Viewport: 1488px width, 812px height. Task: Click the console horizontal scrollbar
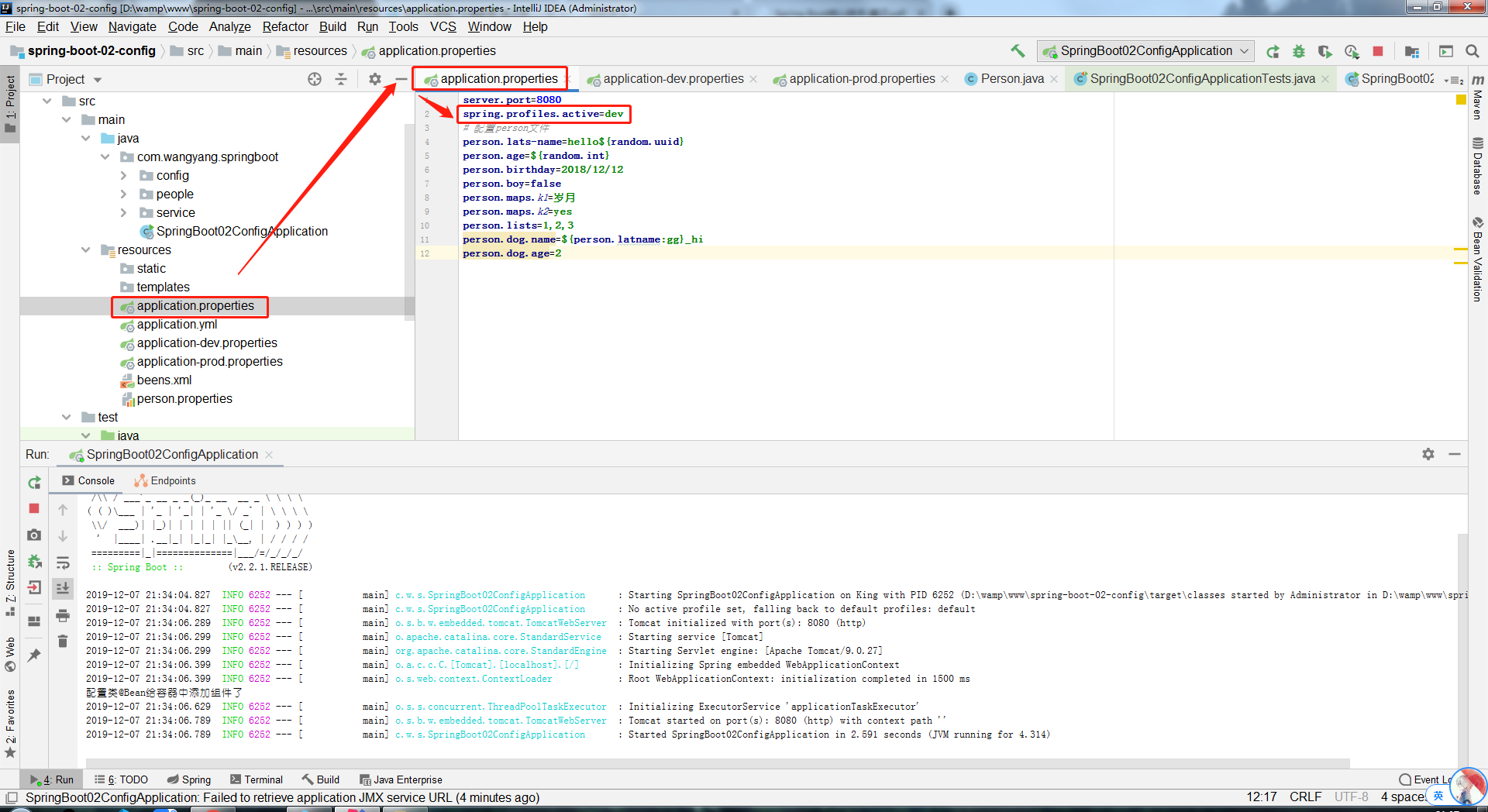click(718, 763)
